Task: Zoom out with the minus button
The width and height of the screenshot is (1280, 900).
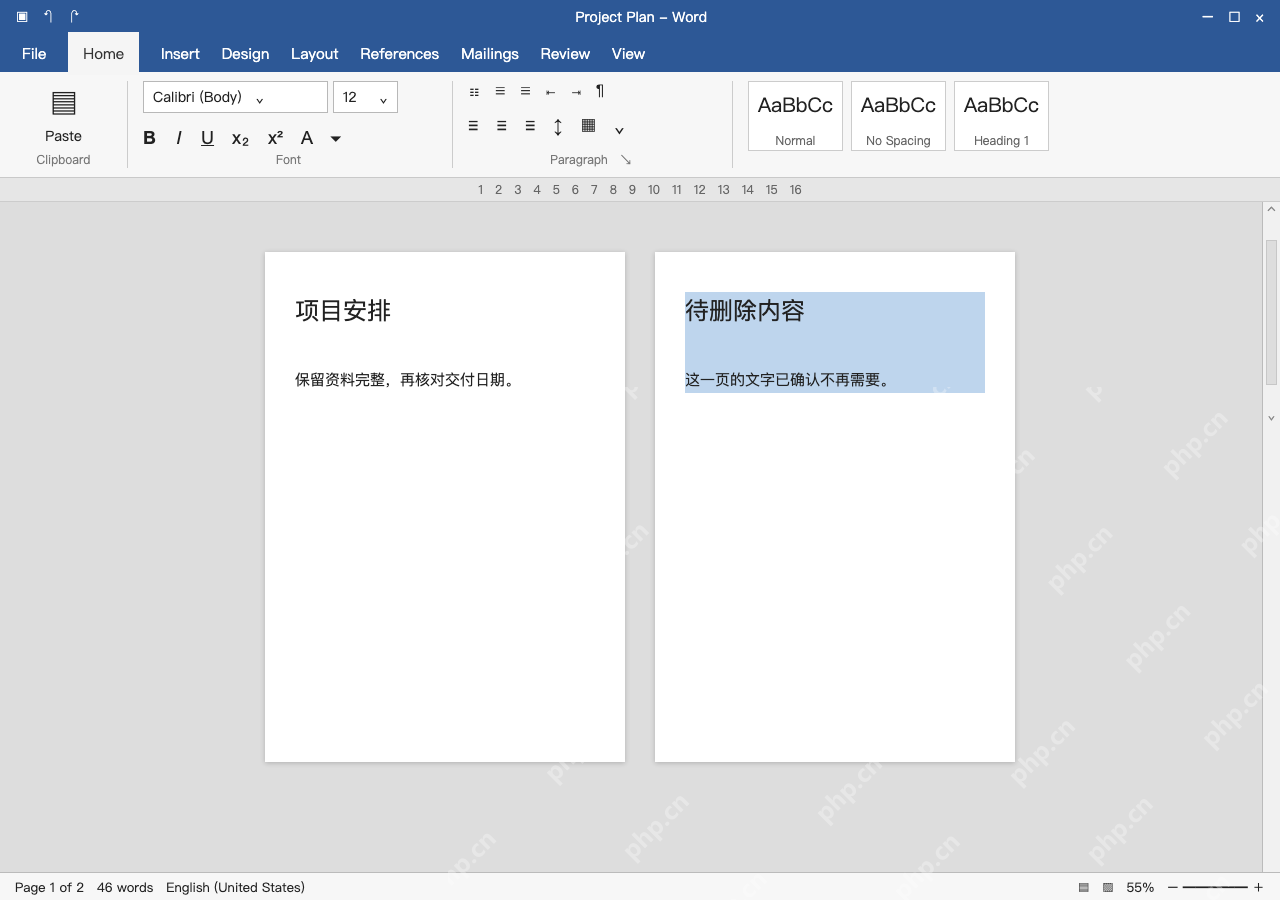Action: coord(1173,887)
